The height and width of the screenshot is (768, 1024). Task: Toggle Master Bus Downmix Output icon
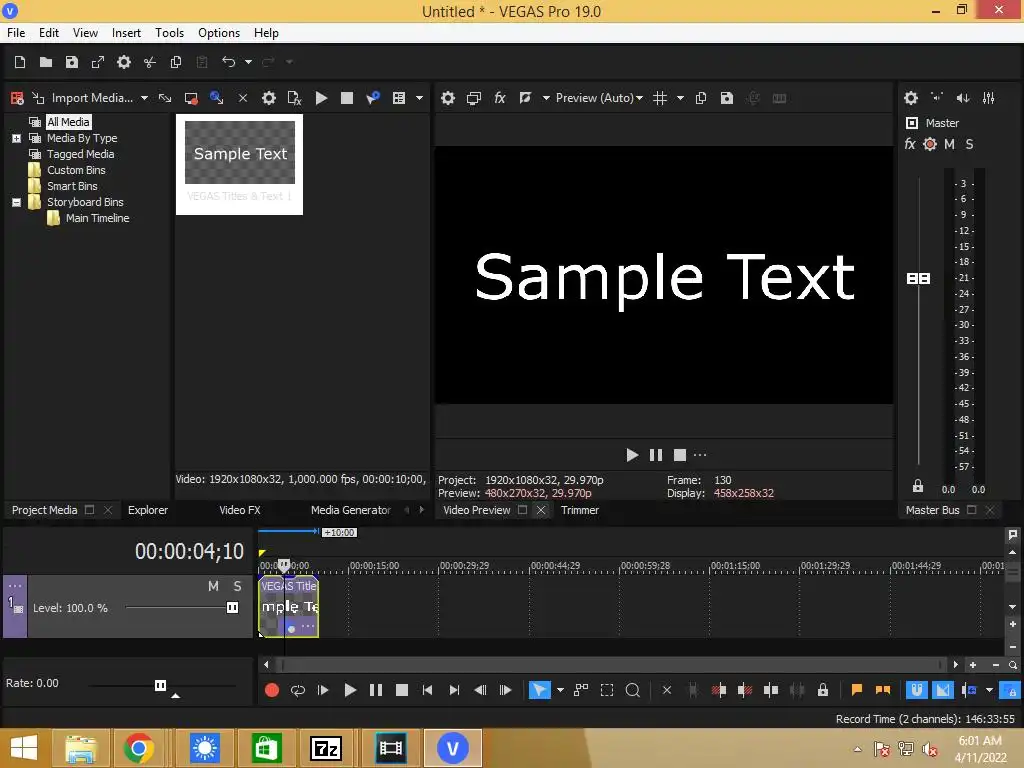(936, 98)
